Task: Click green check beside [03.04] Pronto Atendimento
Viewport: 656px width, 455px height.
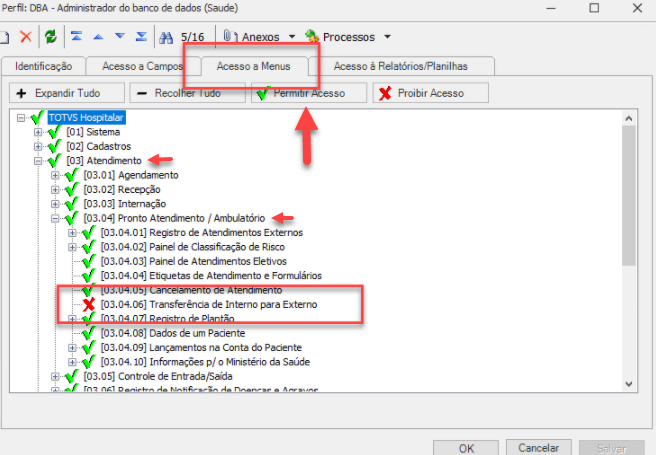Action: 72,218
